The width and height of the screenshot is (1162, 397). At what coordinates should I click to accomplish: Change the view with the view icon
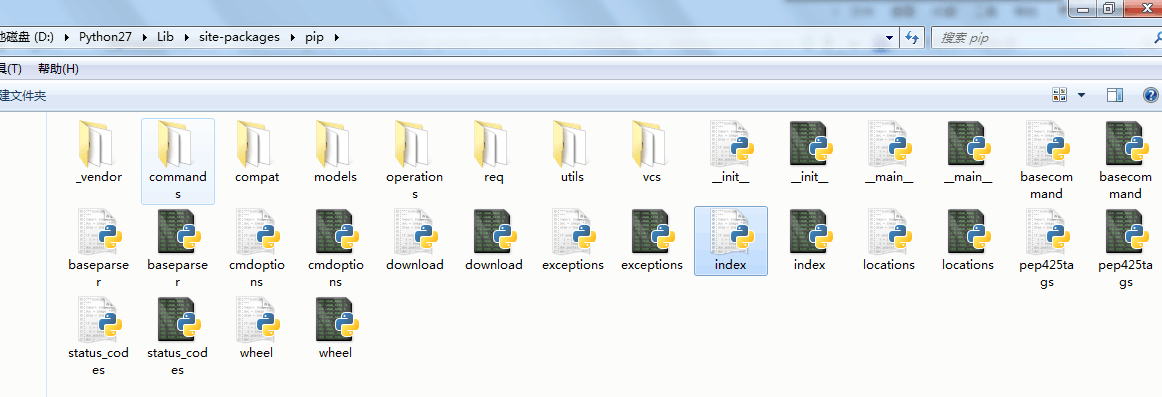point(1059,95)
